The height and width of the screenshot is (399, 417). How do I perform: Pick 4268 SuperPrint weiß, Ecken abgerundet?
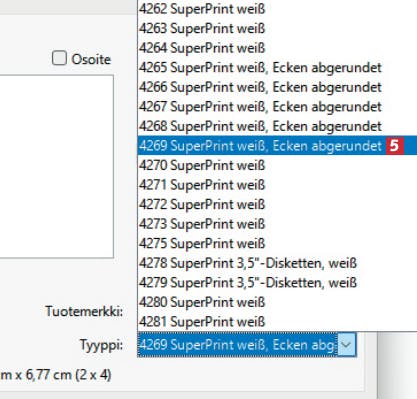click(x=277, y=126)
